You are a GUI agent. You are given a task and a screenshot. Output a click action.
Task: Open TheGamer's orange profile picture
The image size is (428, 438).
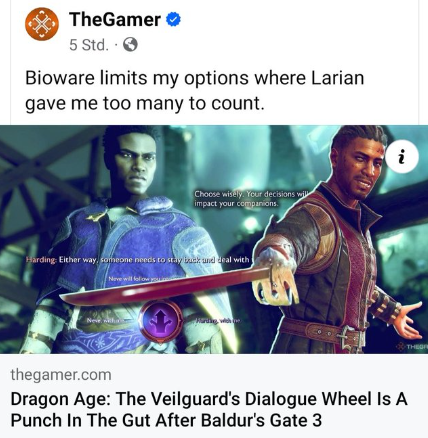[x=42, y=24]
